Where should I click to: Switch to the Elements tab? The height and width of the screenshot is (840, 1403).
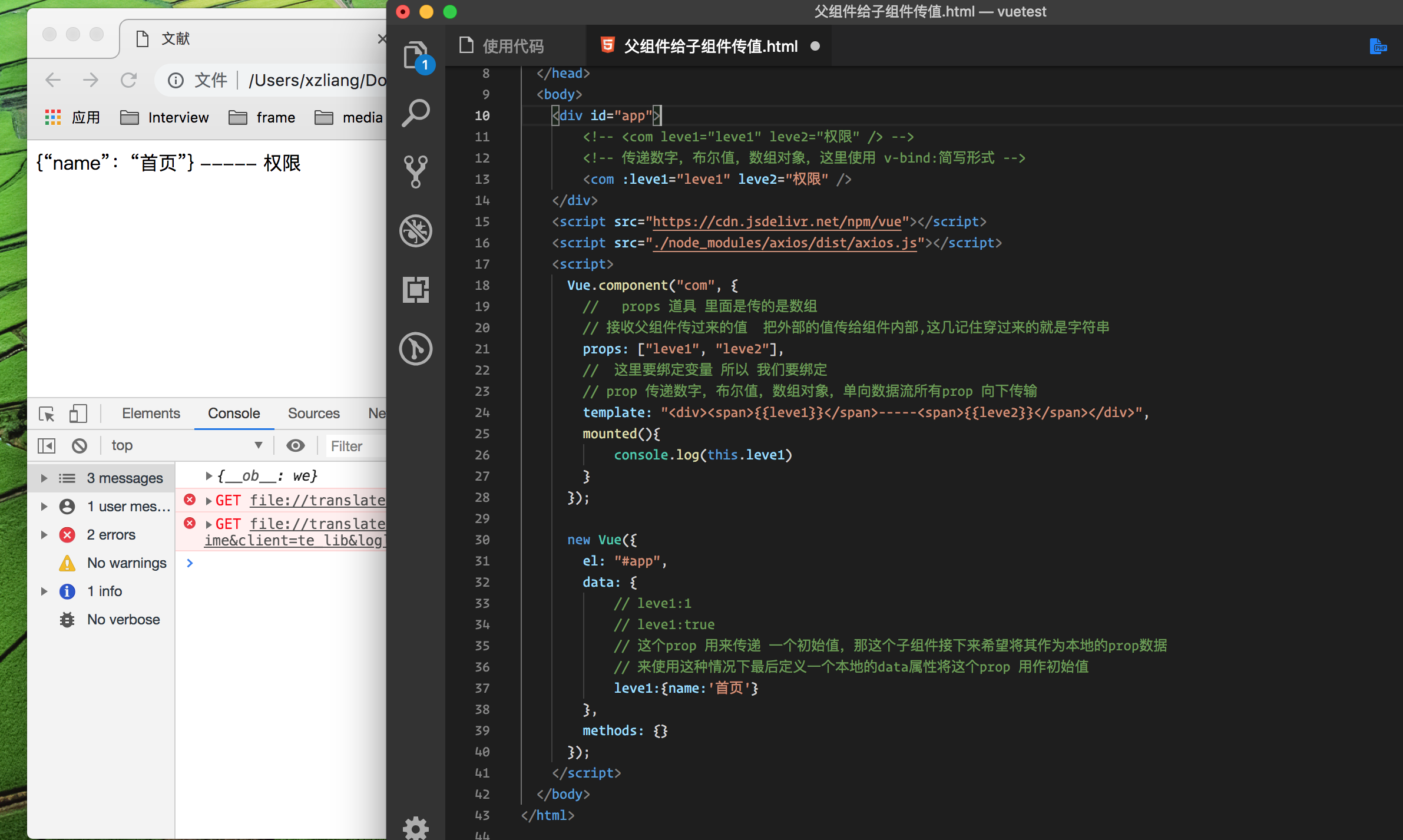(151, 414)
